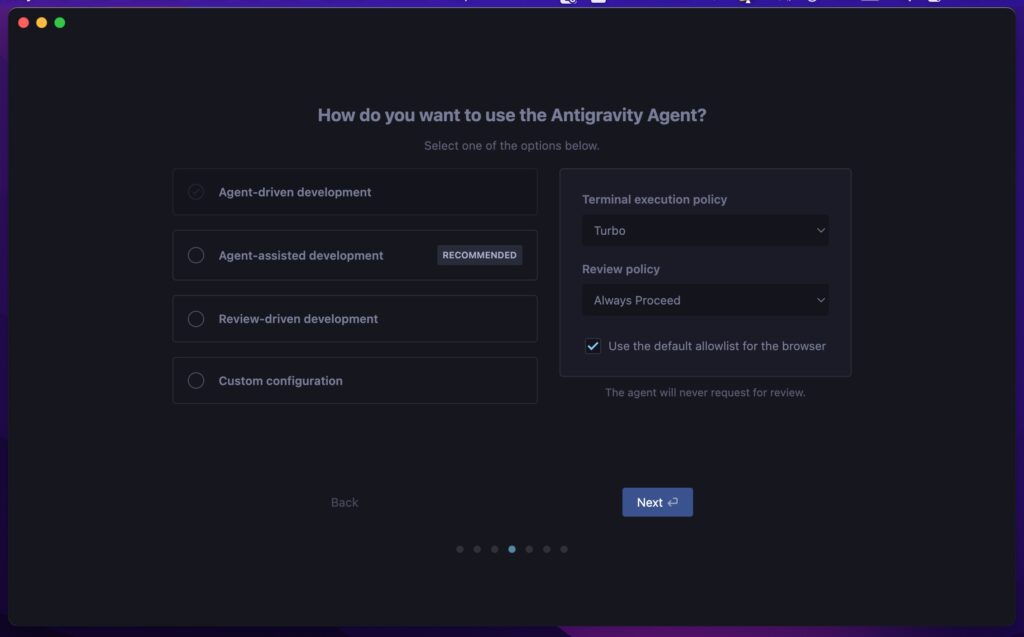The width and height of the screenshot is (1024, 637).
Task: Pick the Custom configuration radio button
Action: (x=196, y=381)
